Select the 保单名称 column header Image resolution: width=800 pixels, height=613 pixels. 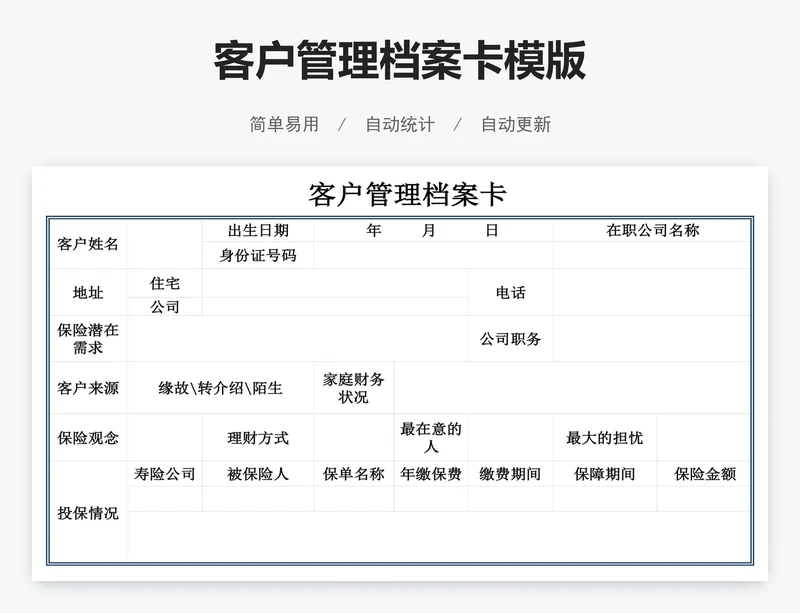click(x=354, y=474)
